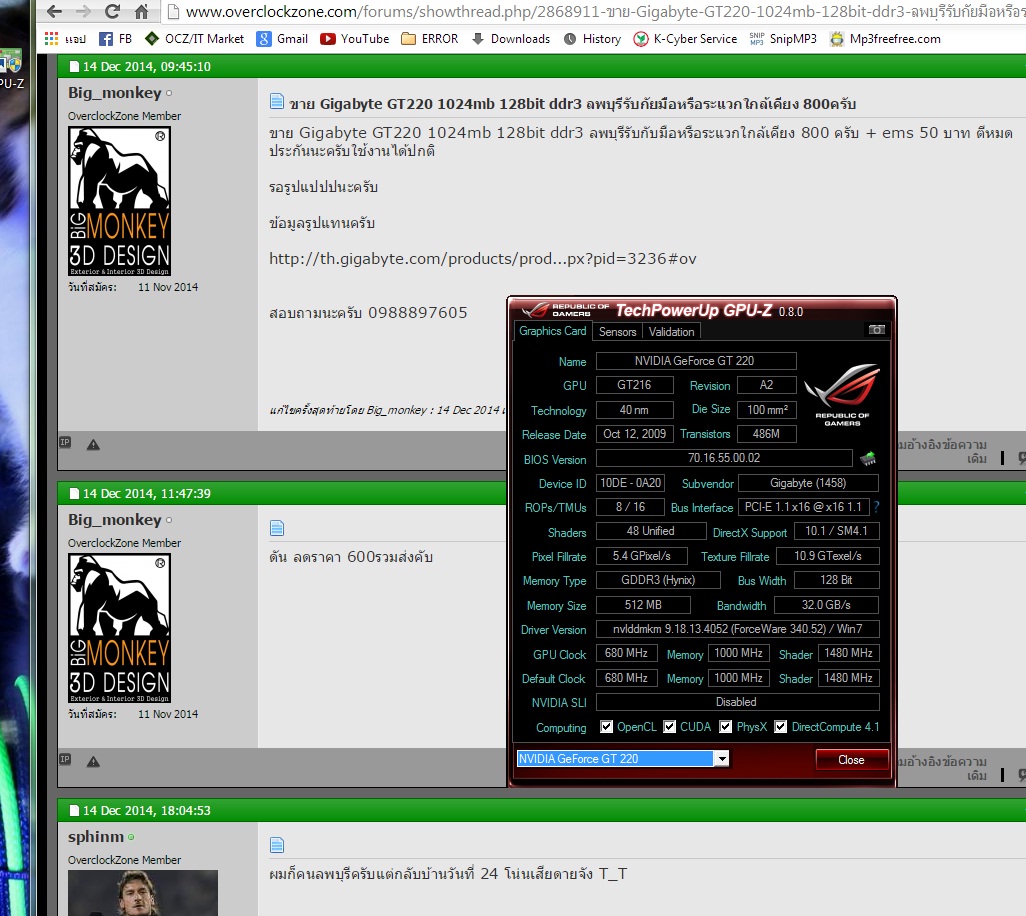Click Bus Interface question mark

click(876, 506)
